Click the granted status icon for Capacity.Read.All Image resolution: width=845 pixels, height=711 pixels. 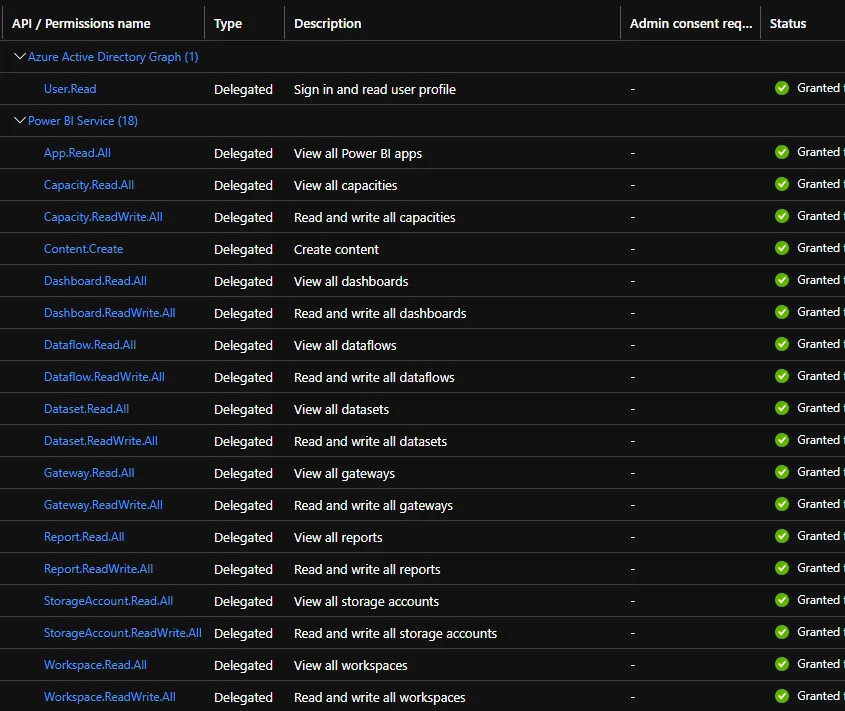pos(782,184)
